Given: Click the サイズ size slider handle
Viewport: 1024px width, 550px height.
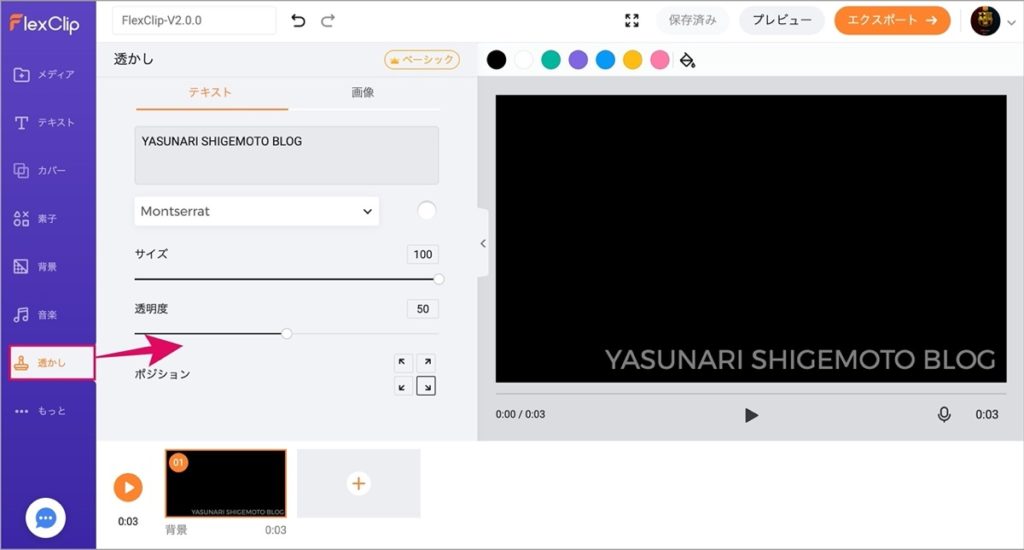Looking at the screenshot, I should [x=439, y=280].
